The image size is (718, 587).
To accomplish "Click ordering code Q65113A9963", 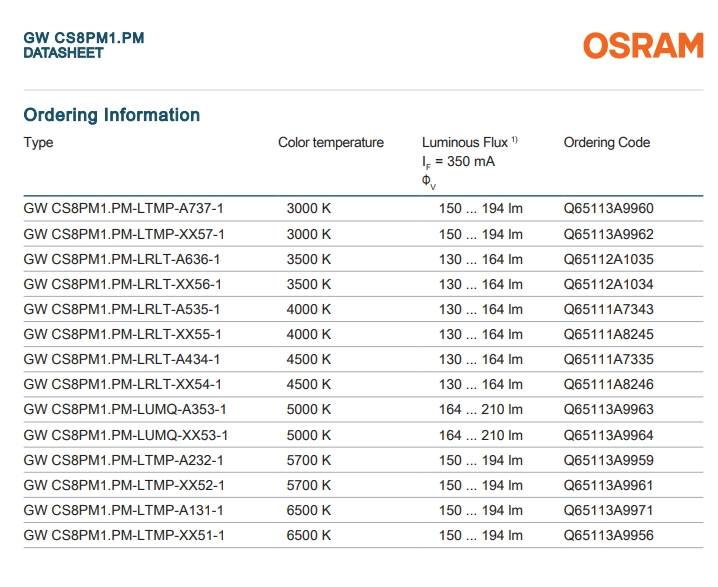I will tap(609, 409).
